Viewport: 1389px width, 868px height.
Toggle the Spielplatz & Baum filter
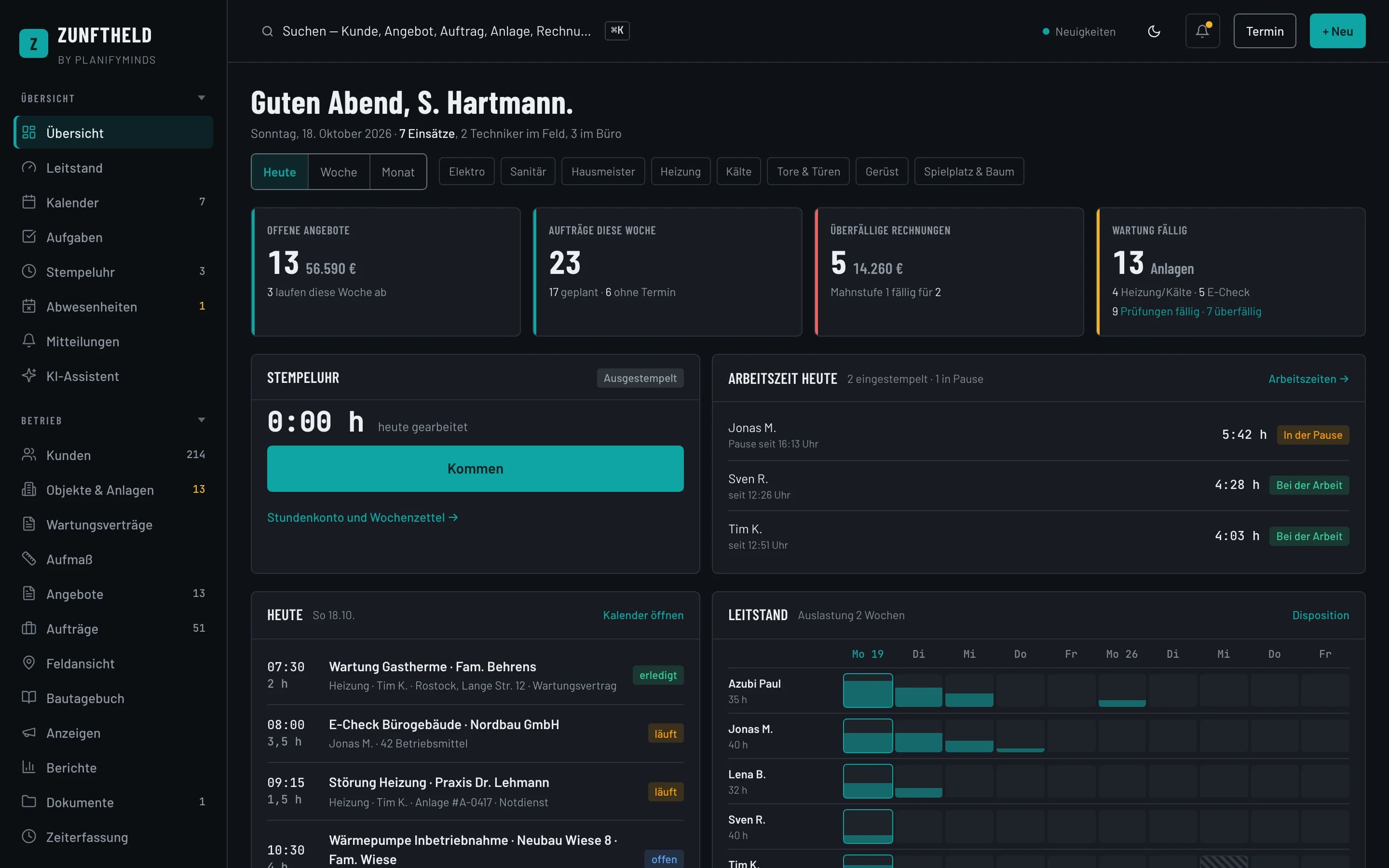[968, 171]
